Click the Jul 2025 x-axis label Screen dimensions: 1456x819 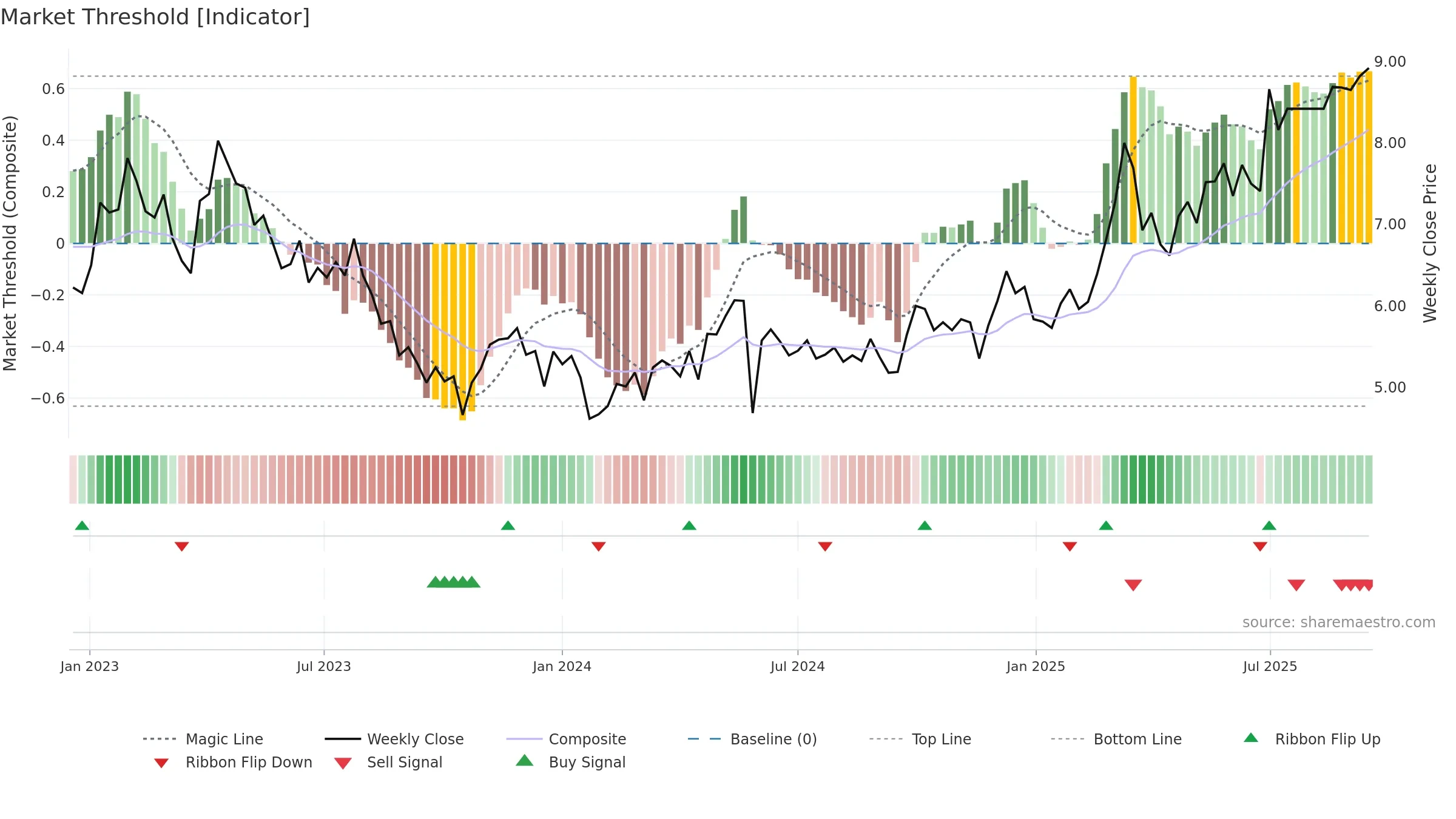1270,666
